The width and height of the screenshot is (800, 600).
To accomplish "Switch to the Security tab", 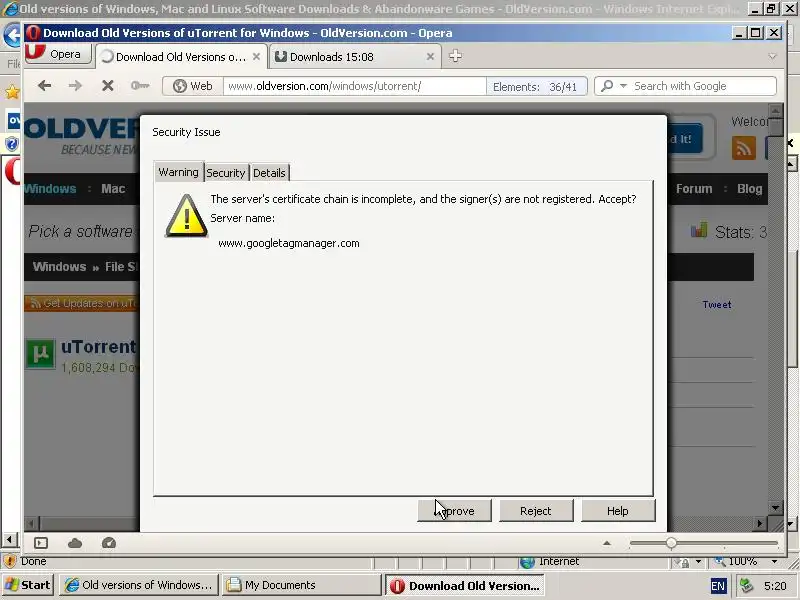I will (226, 173).
